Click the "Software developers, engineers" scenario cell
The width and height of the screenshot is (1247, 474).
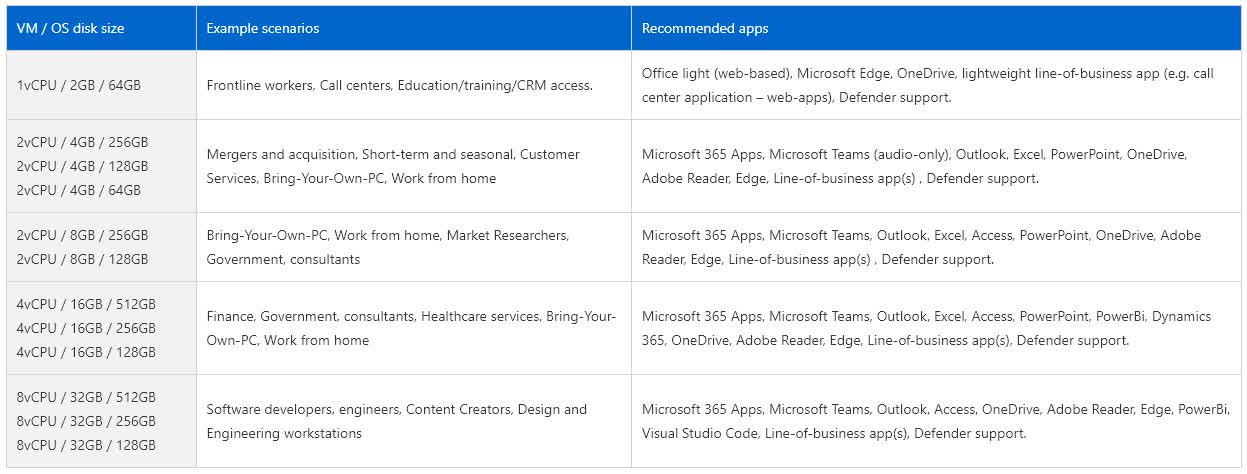(x=396, y=421)
